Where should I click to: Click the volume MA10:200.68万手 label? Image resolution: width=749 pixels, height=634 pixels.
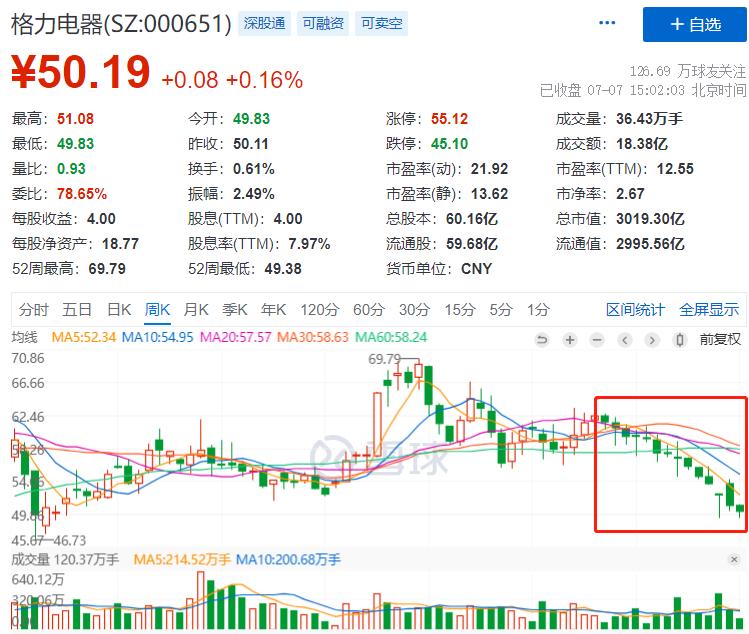click(288, 559)
